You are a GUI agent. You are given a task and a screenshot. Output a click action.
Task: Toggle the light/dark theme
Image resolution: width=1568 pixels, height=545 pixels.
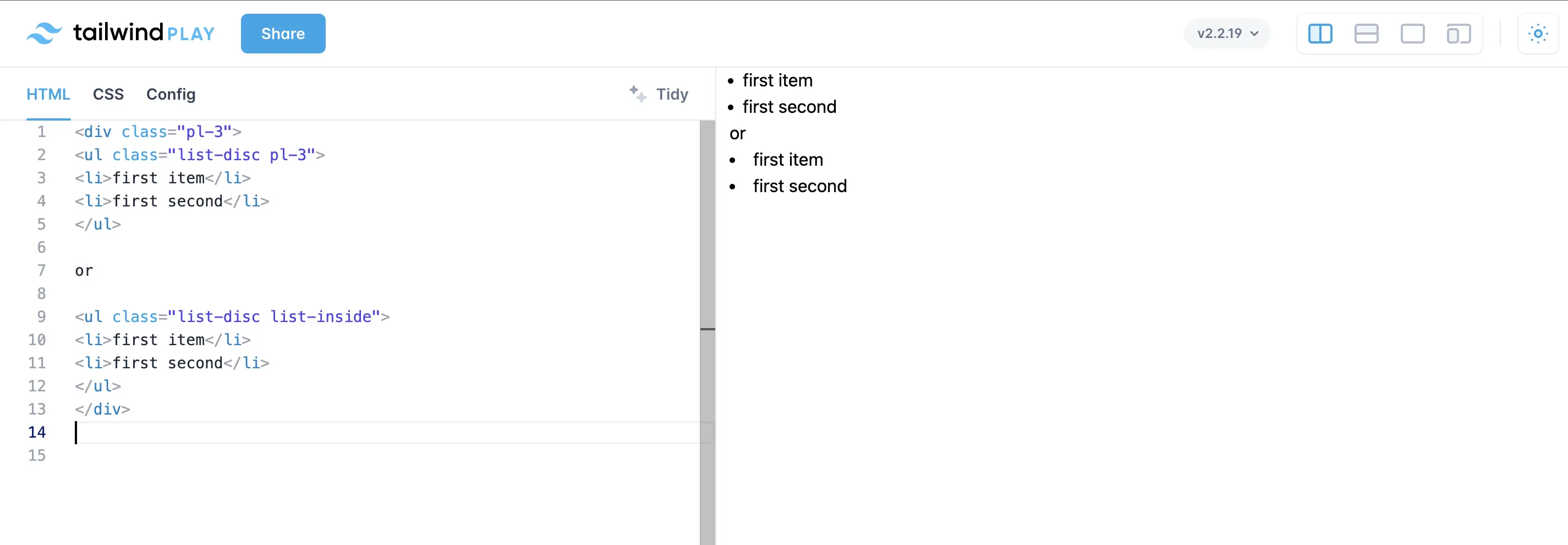1538,34
